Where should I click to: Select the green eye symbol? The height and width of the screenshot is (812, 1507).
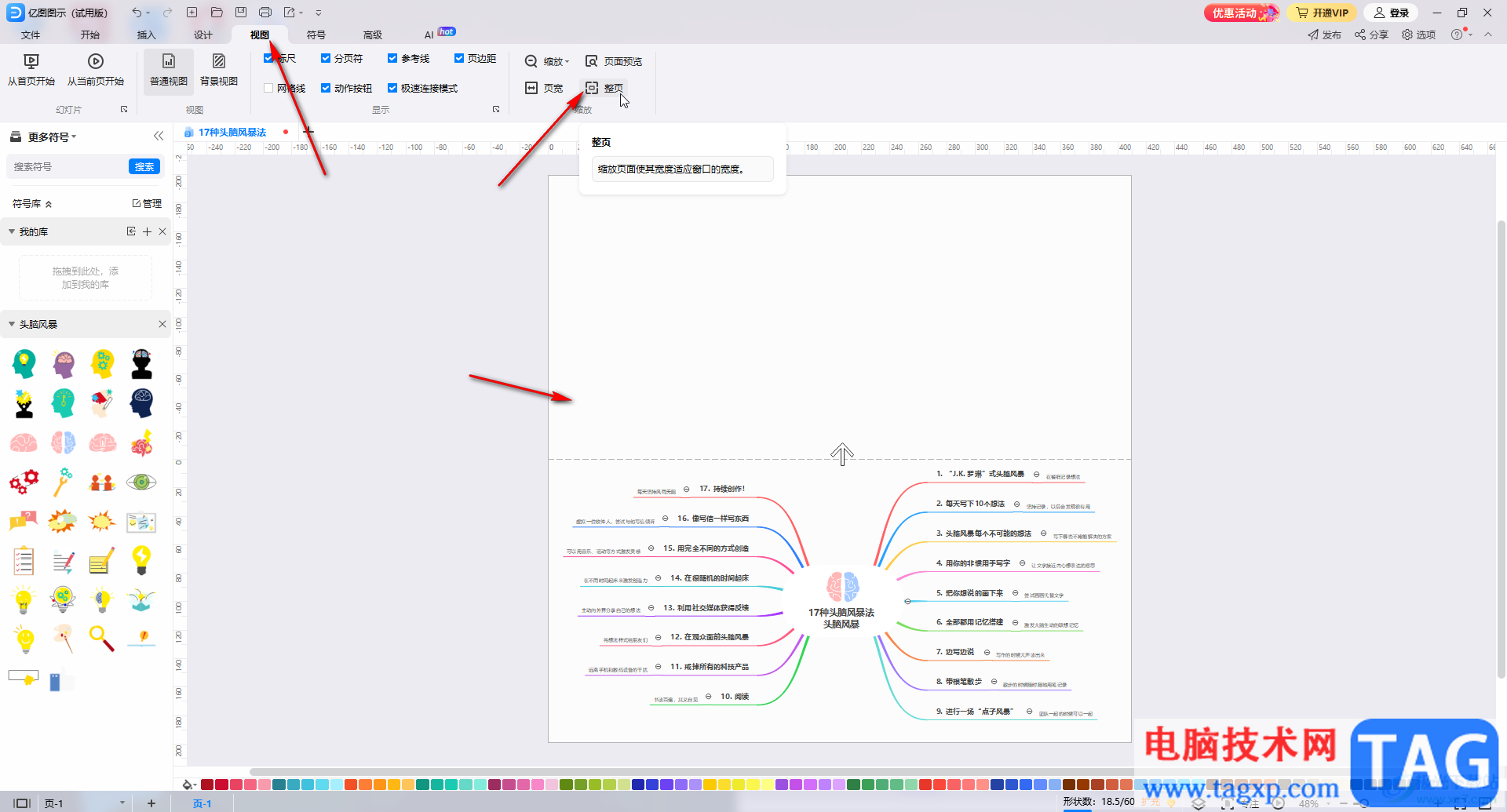click(141, 482)
